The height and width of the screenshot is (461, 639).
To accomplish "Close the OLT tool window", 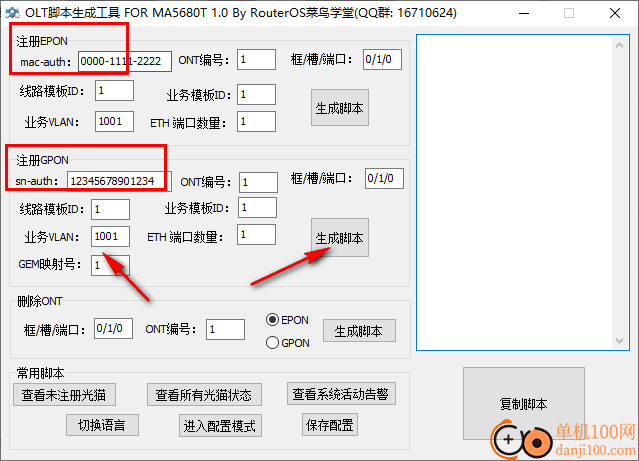I will (x=615, y=13).
